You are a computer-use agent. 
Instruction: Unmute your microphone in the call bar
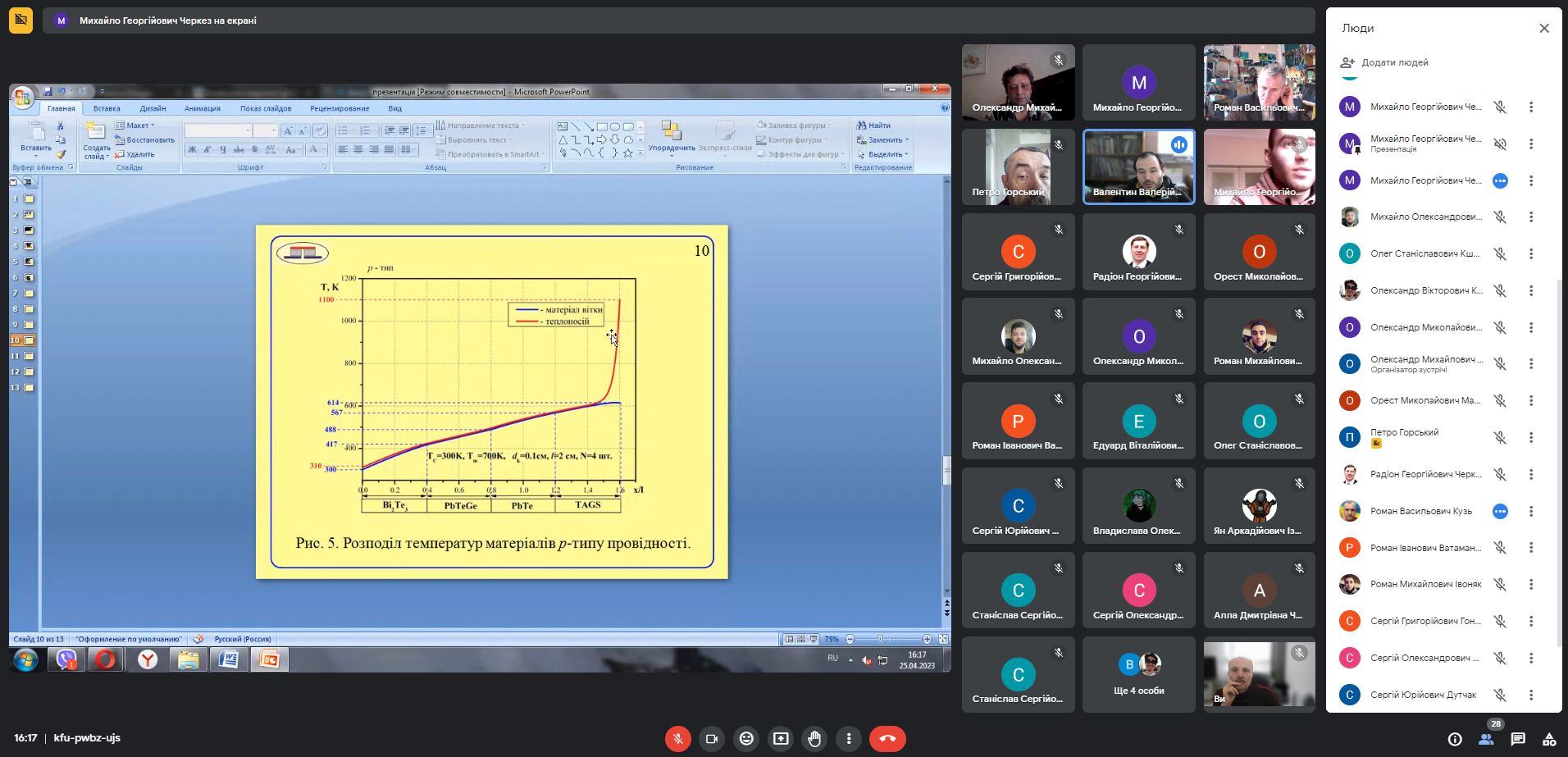pos(677,739)
